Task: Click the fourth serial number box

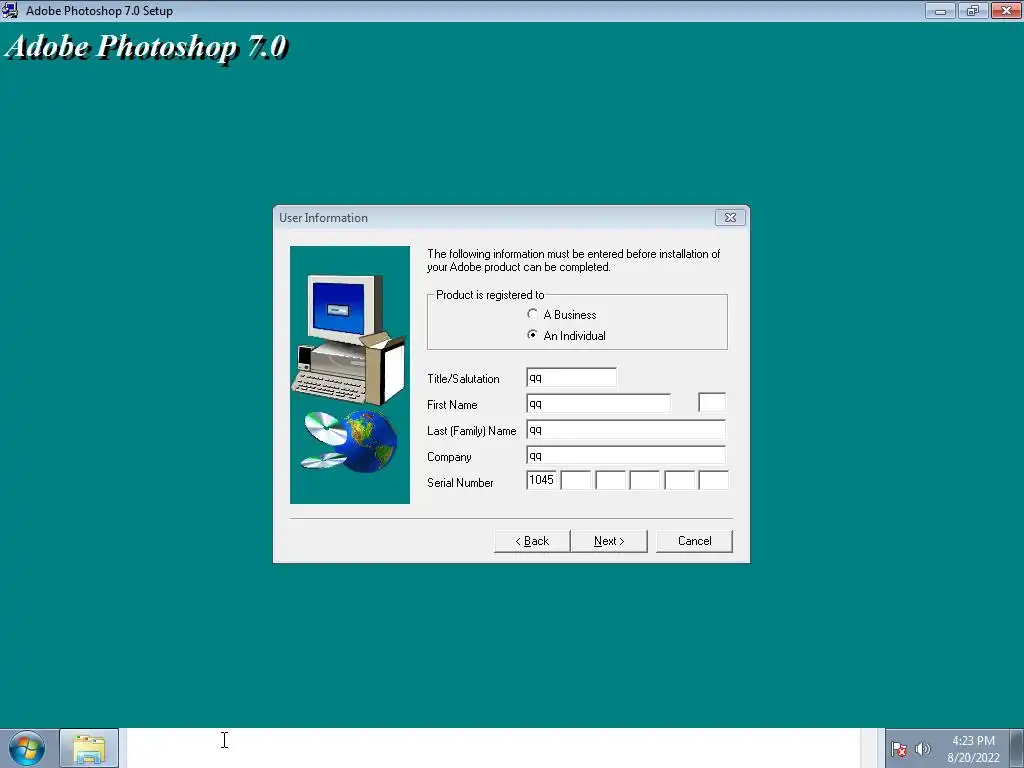Action: [x=645, y=480]
